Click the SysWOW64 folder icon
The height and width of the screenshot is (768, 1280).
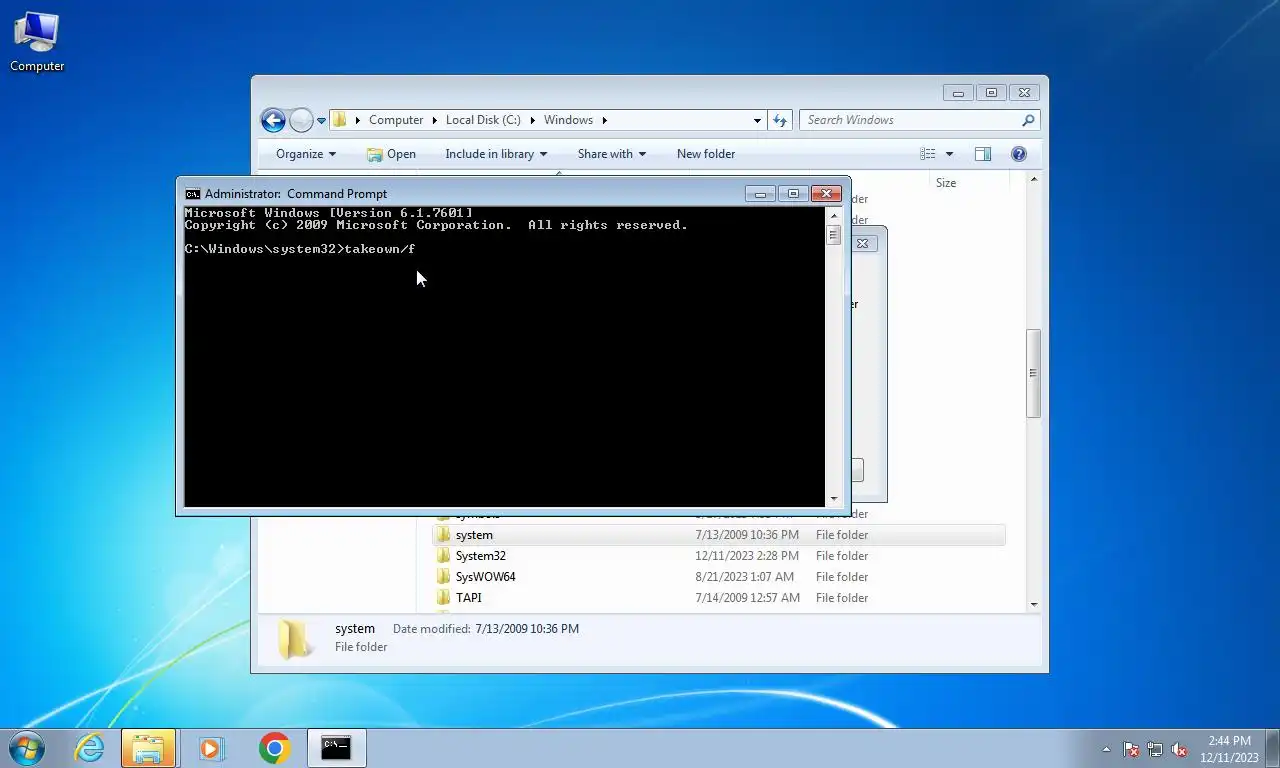click(444, 577)
